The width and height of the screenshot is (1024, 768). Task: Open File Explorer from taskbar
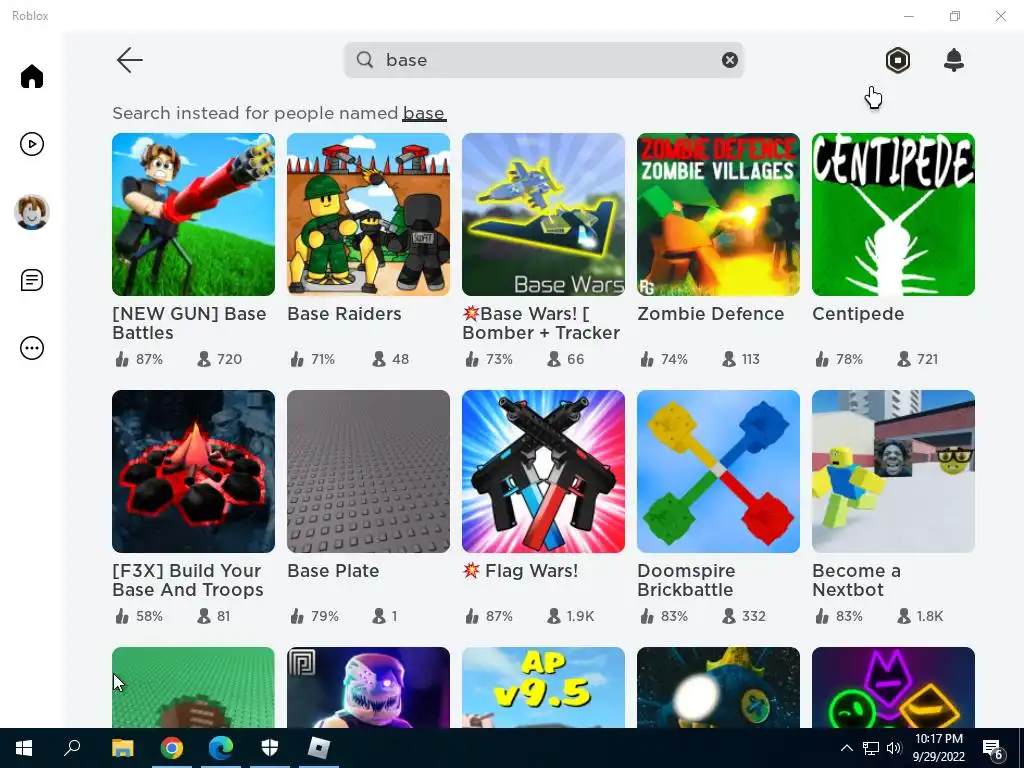122,748
